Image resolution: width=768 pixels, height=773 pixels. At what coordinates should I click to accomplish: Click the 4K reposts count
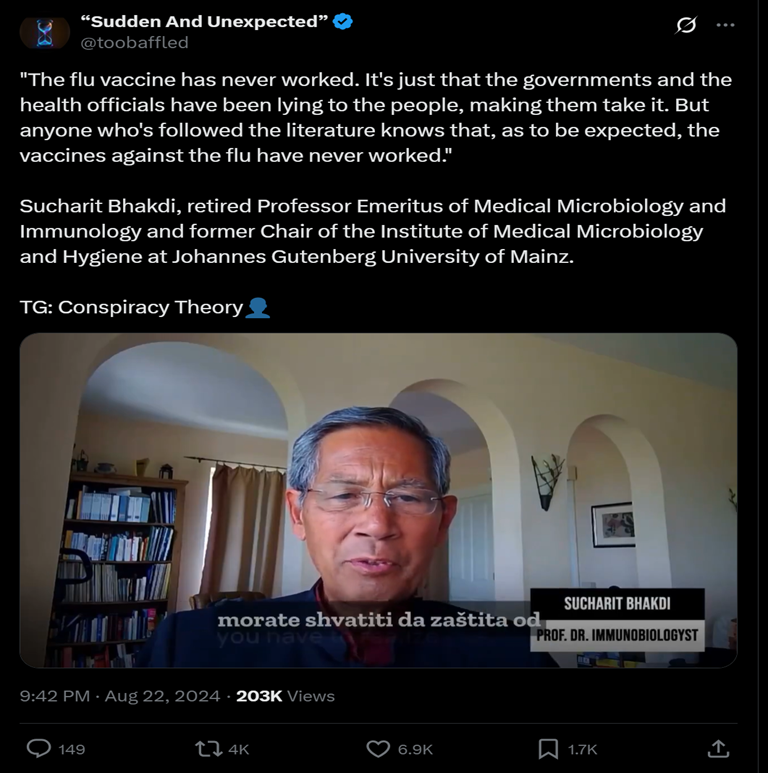coord(238,749)
